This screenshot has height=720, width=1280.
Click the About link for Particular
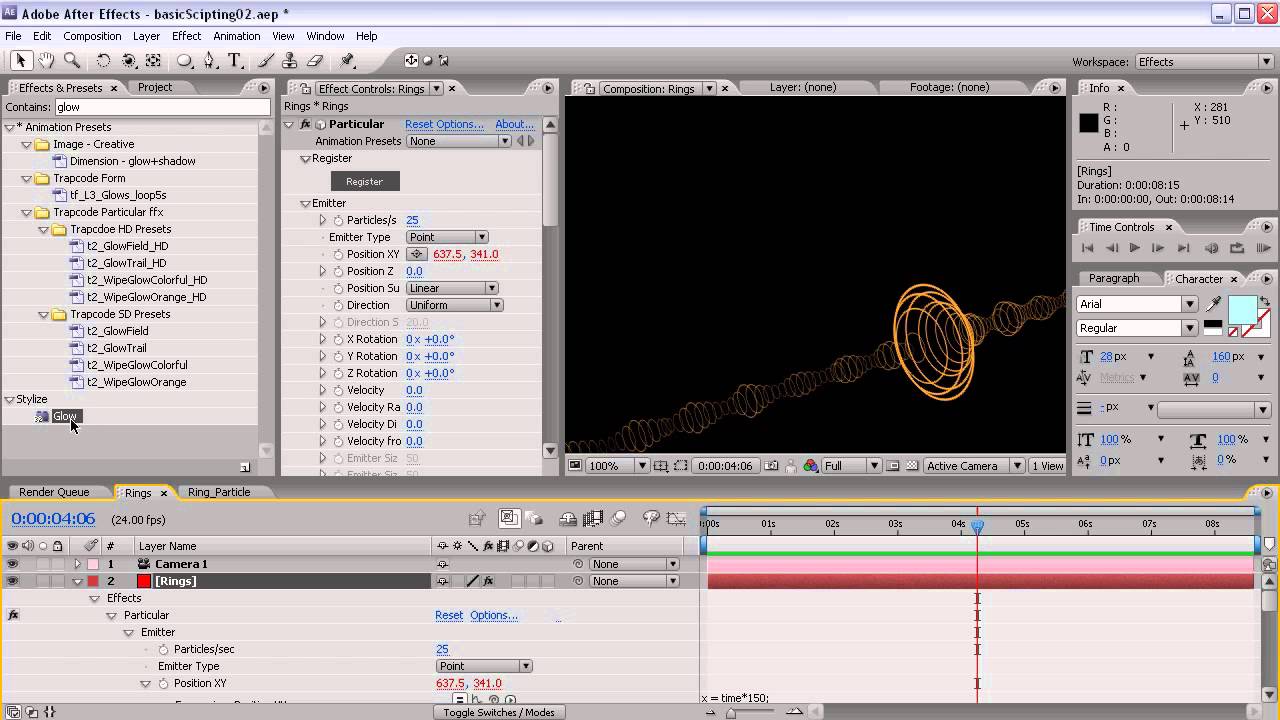pos(515,124)
